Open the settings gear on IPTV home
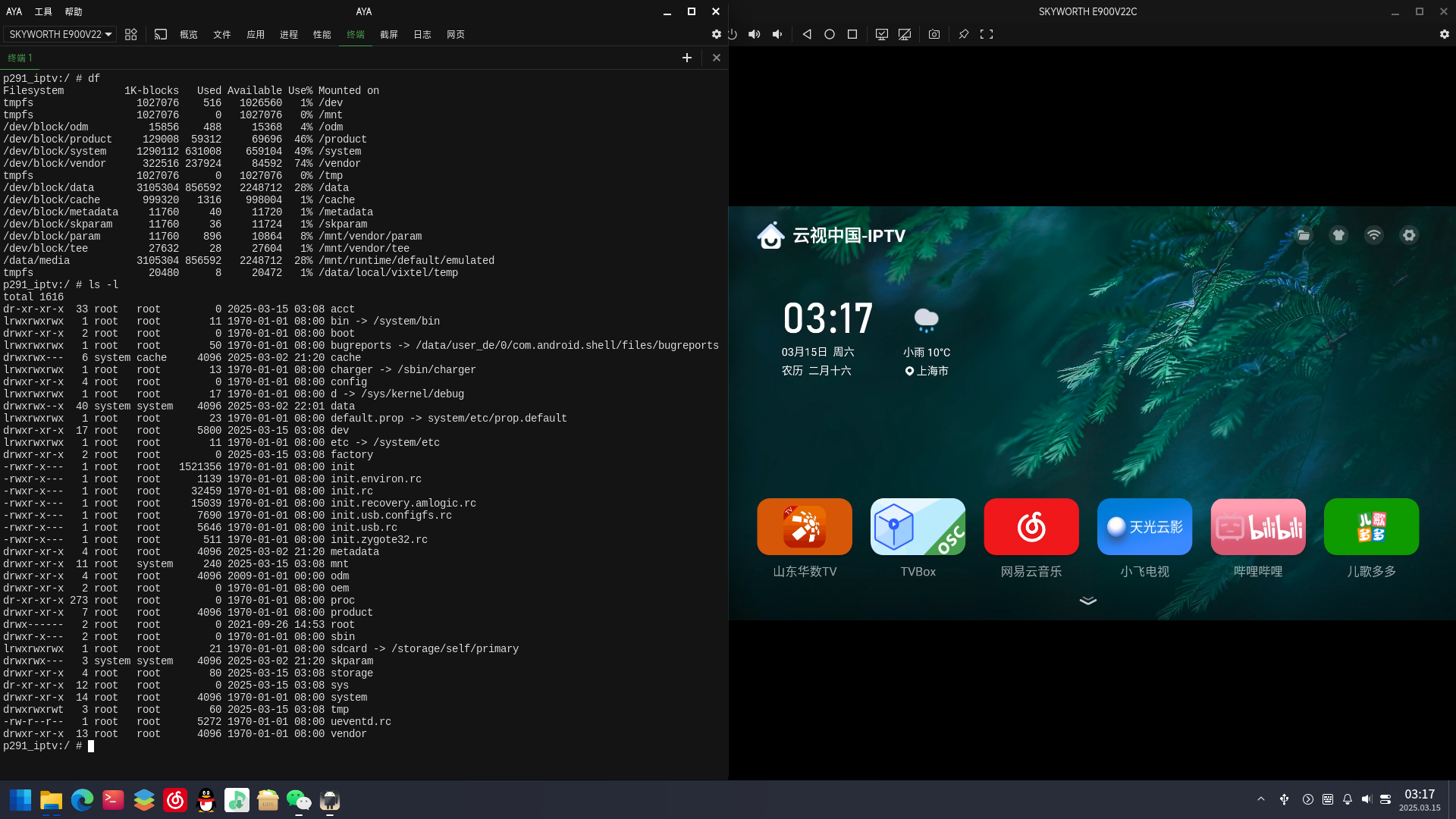 pyautogui.click(x=1409, y=235)
